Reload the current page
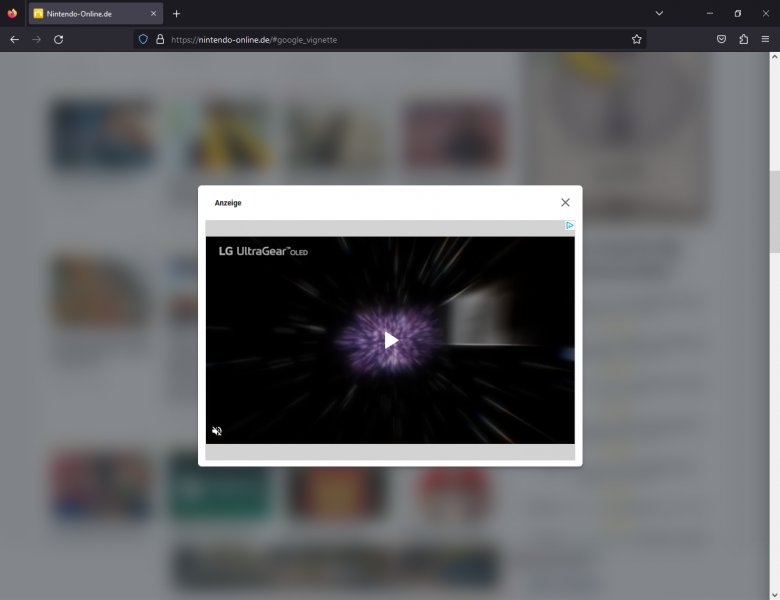The width and height of the screenshot is (780, 600). click(x=58, y=39)
